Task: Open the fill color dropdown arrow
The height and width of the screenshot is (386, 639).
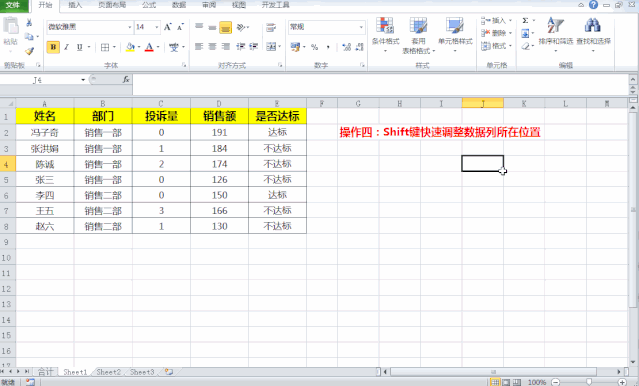Action: [139, 47]
